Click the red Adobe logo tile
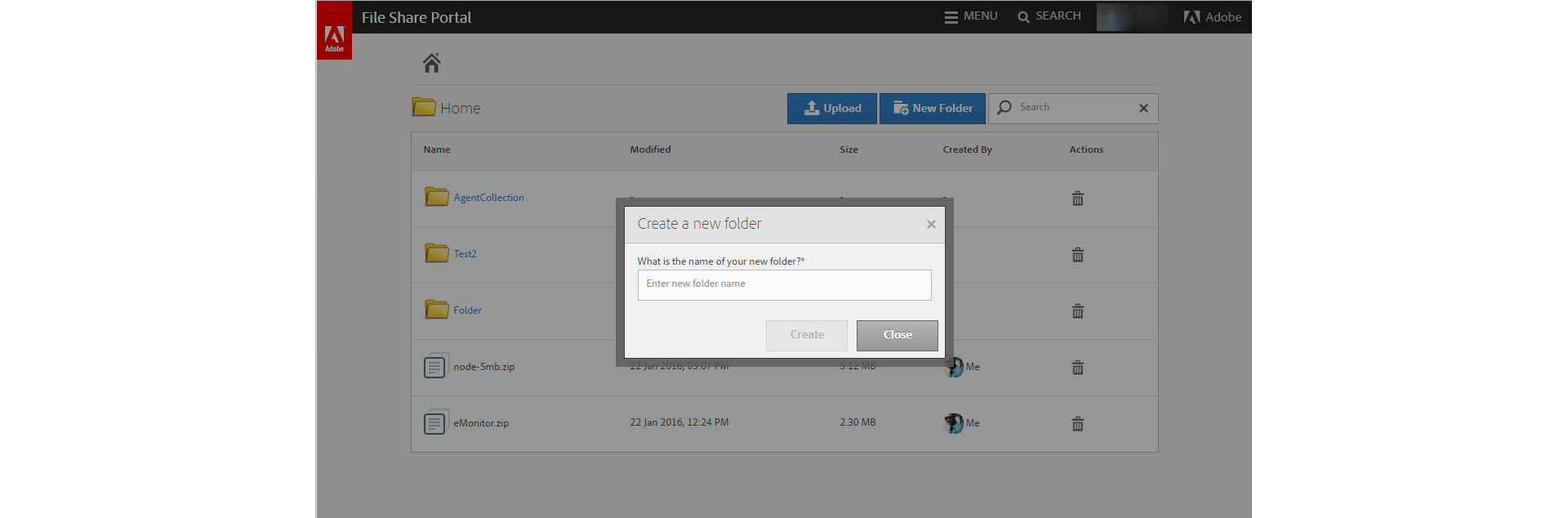 [335, 30]
